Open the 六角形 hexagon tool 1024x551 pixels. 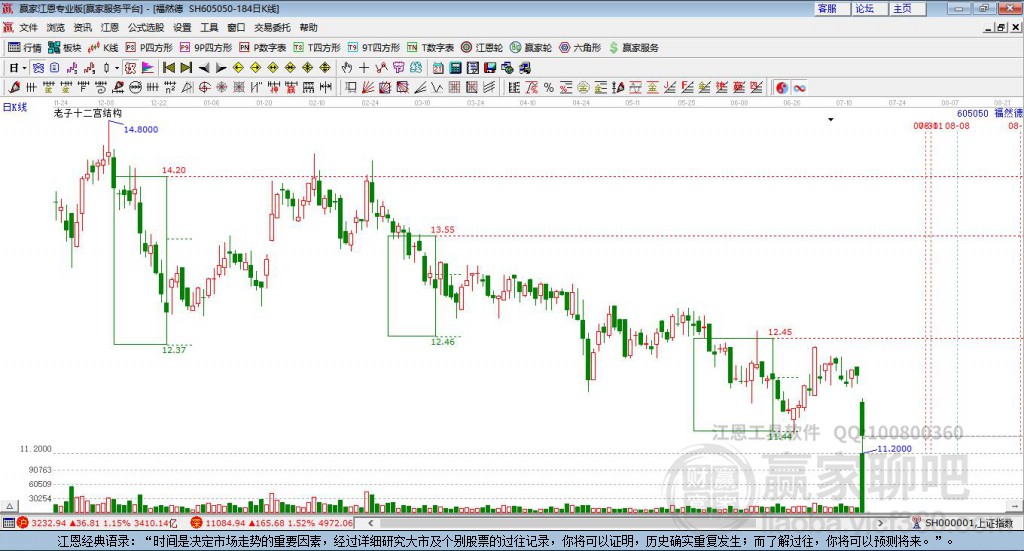coord(580,48)
